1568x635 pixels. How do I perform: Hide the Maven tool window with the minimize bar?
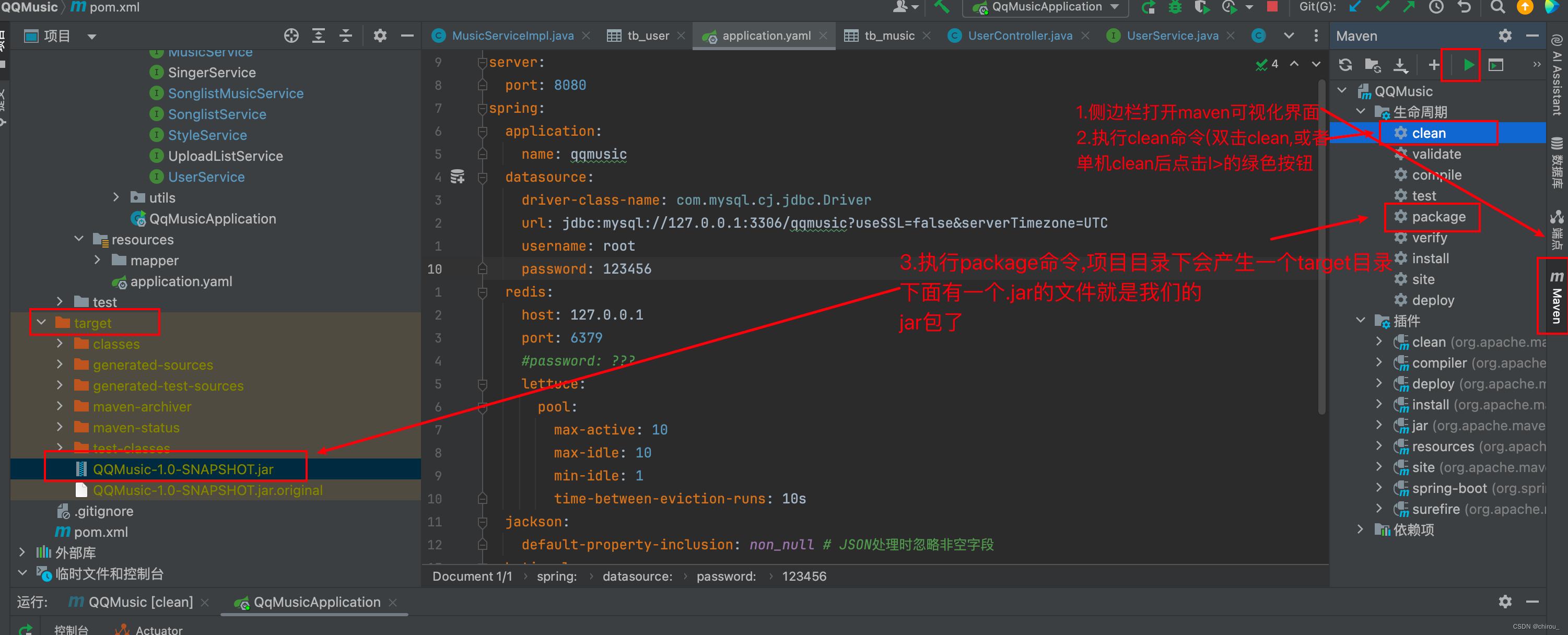pyautogui.click(x=1532, y=36)
